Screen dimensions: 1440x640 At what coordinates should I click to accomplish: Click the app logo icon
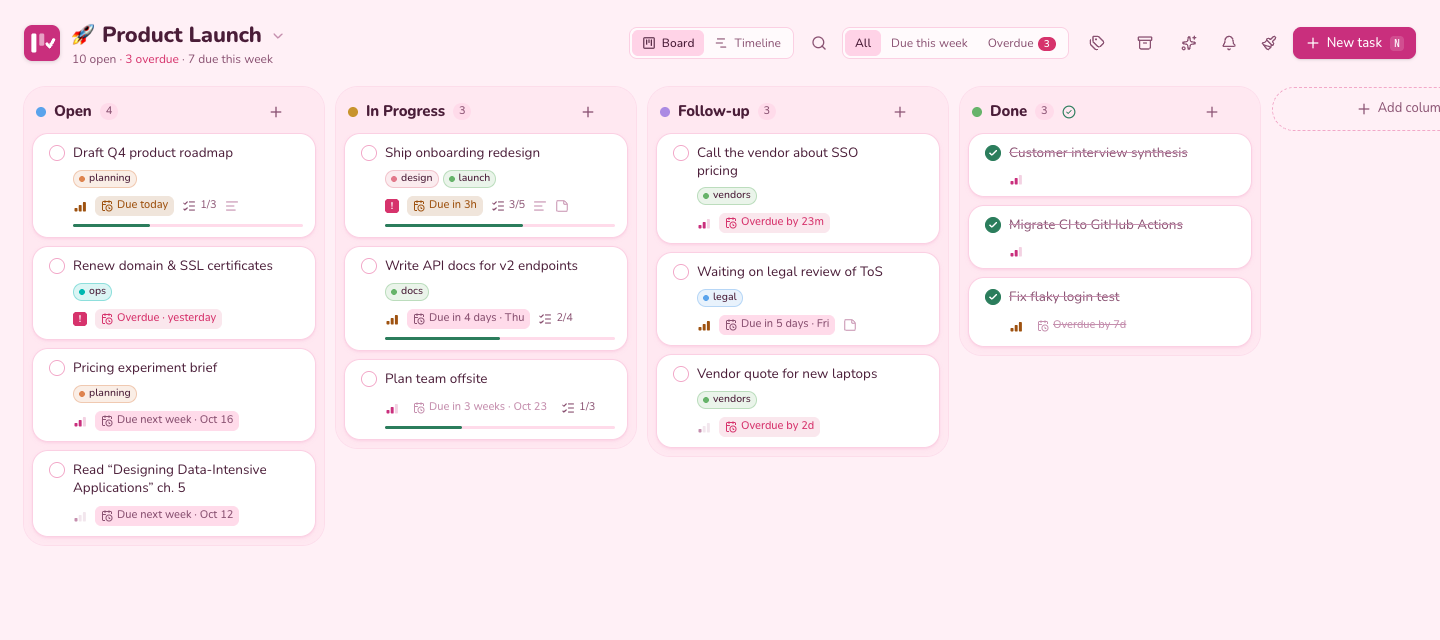point(42,43)
